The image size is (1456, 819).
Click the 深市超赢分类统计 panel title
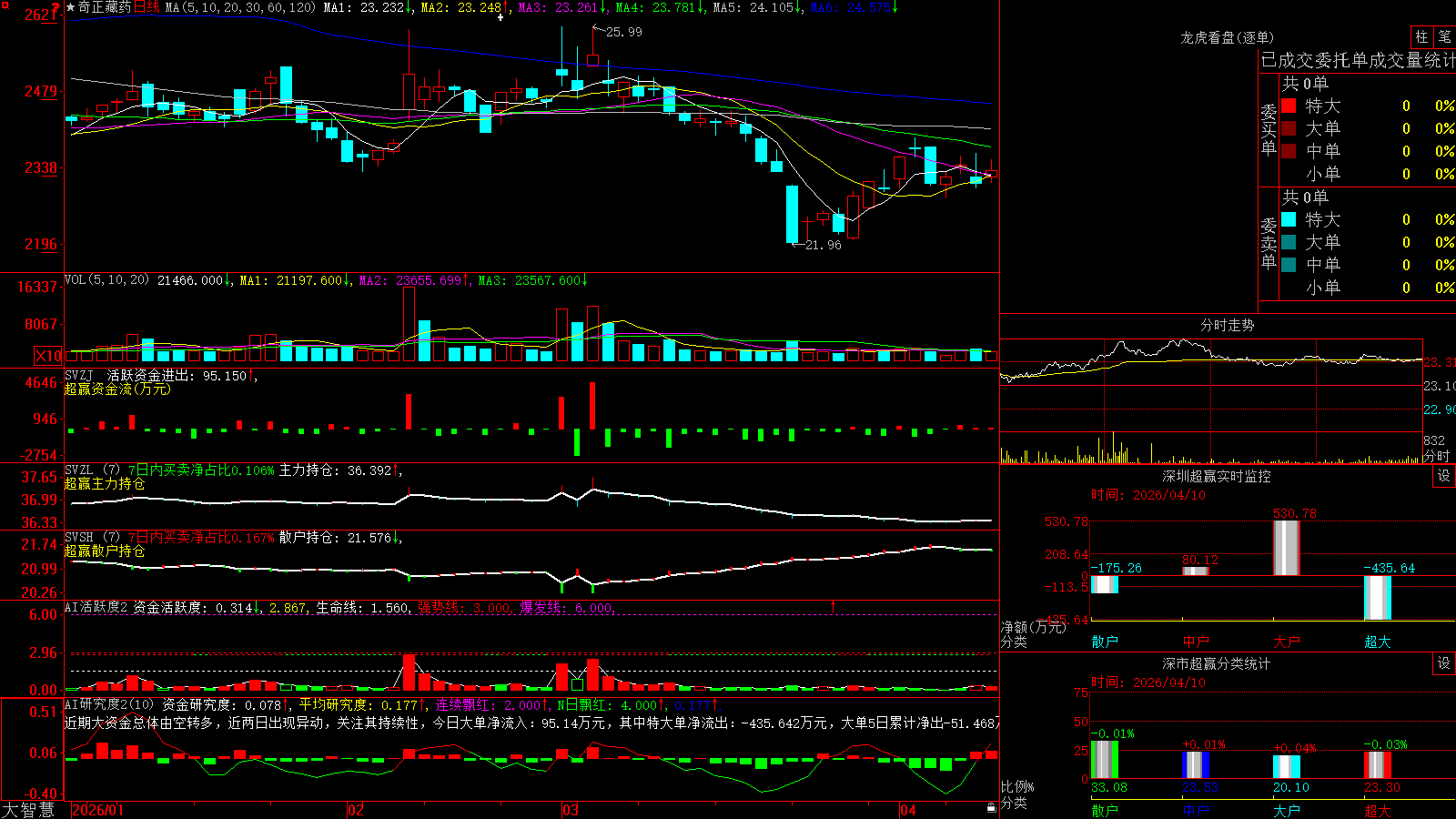coord(1217,663)
